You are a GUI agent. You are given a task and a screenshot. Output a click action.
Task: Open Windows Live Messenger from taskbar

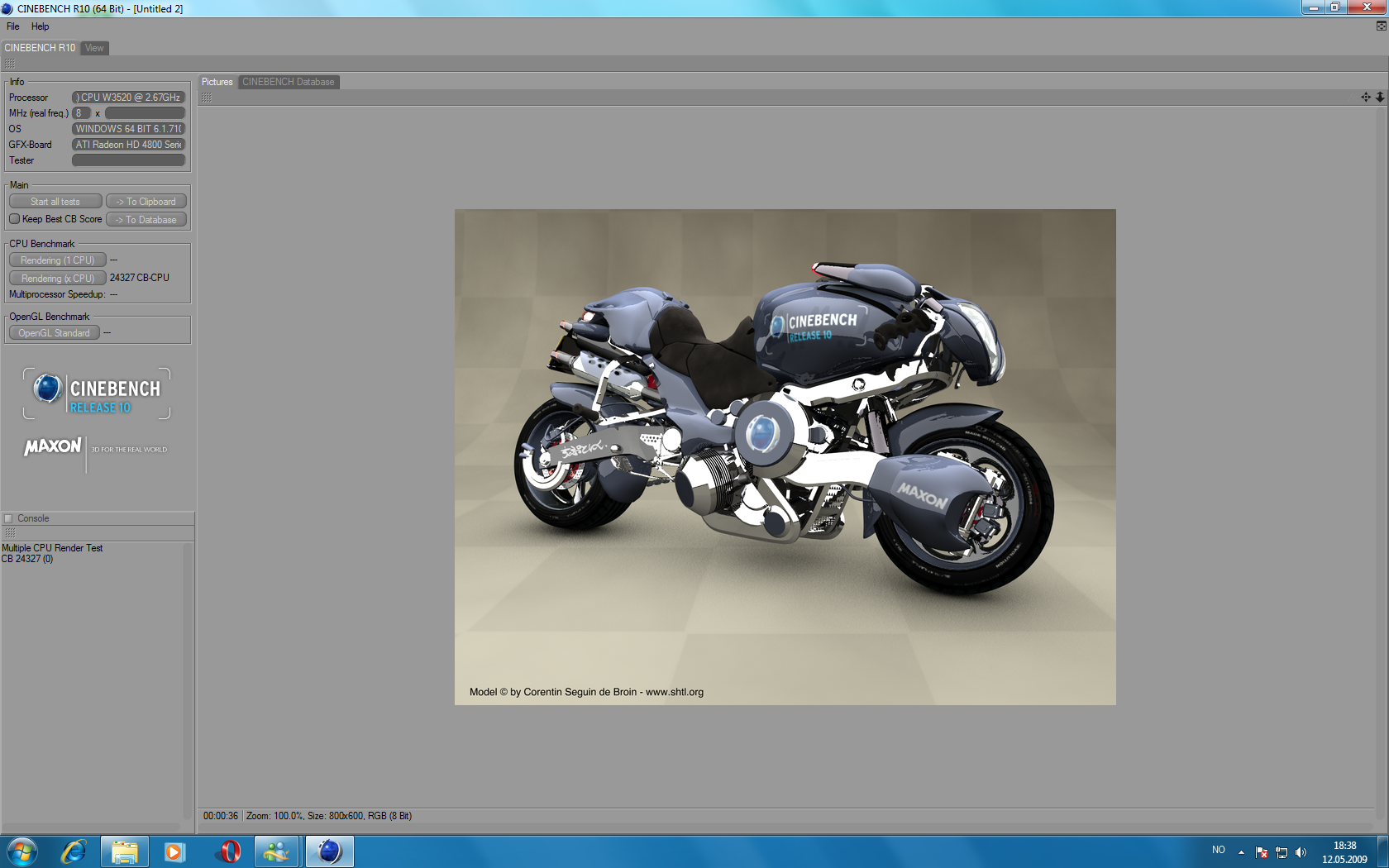pos(277,851)
